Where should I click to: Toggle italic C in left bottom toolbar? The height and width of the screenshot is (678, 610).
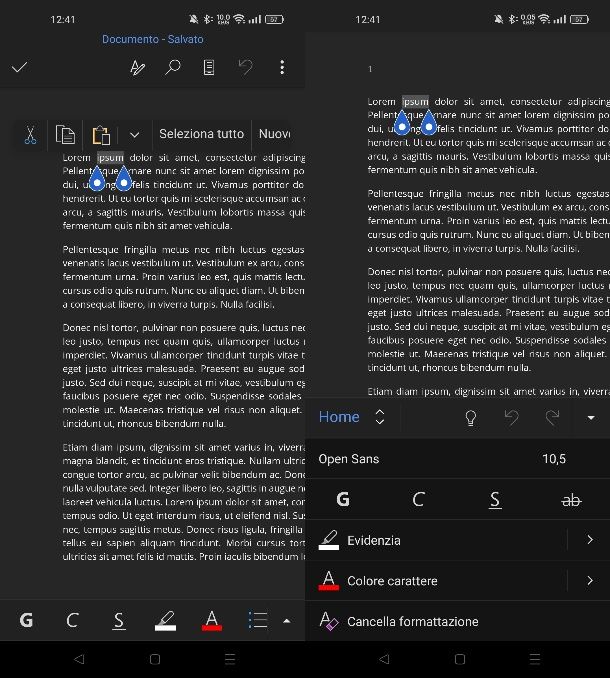click(x=72, y=620)
